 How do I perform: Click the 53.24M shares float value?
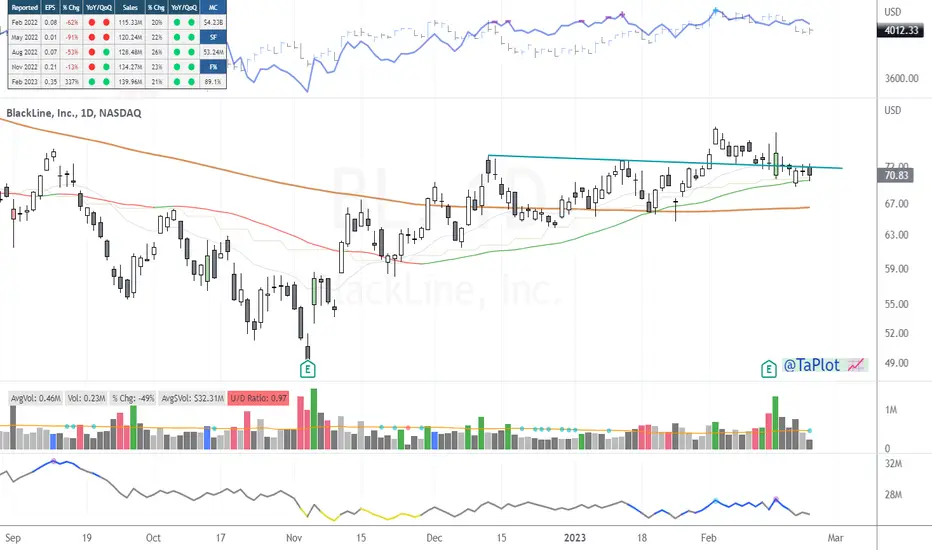point(213,52)
